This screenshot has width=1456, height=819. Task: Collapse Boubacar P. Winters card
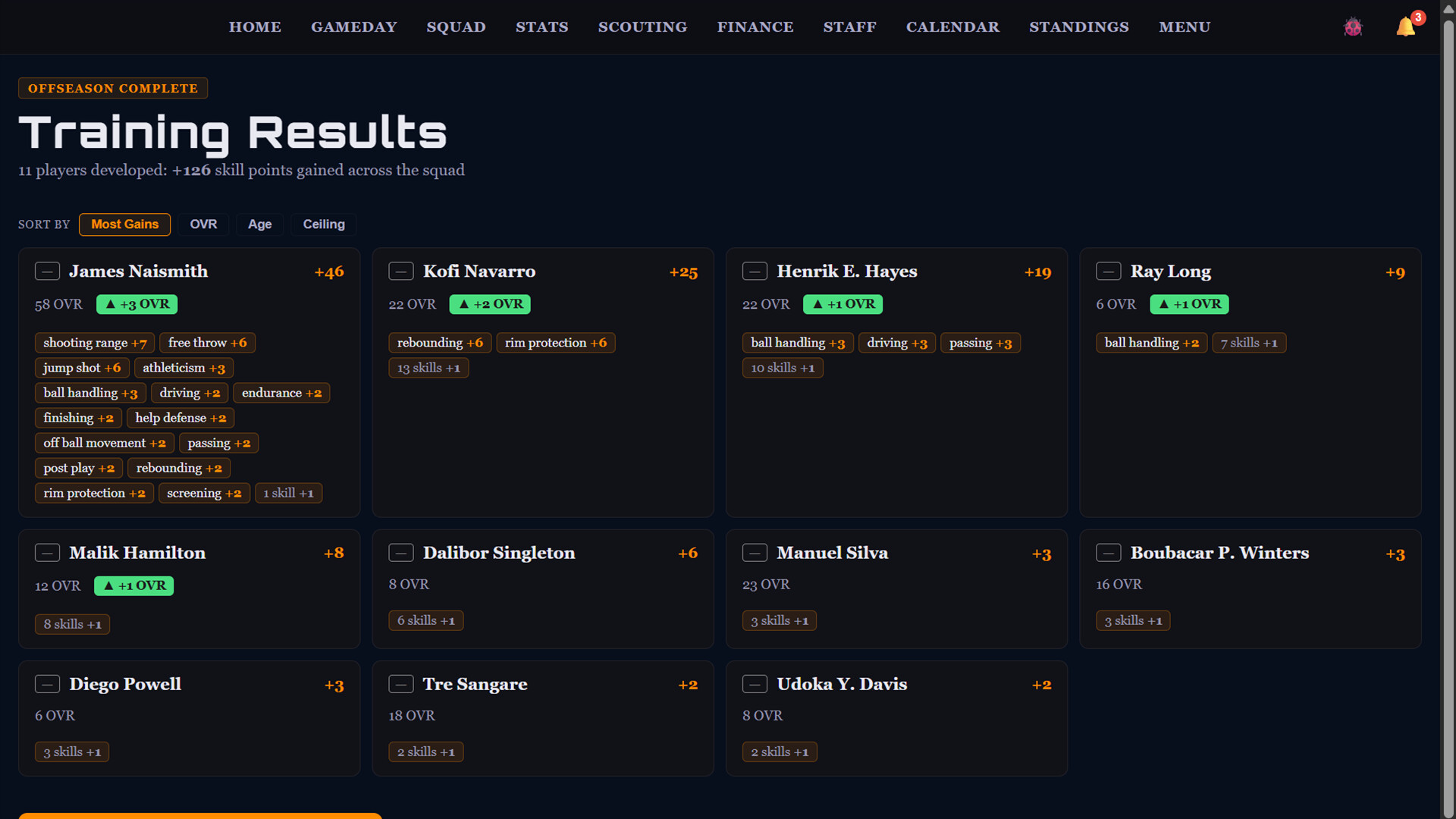click(1109, 552)
